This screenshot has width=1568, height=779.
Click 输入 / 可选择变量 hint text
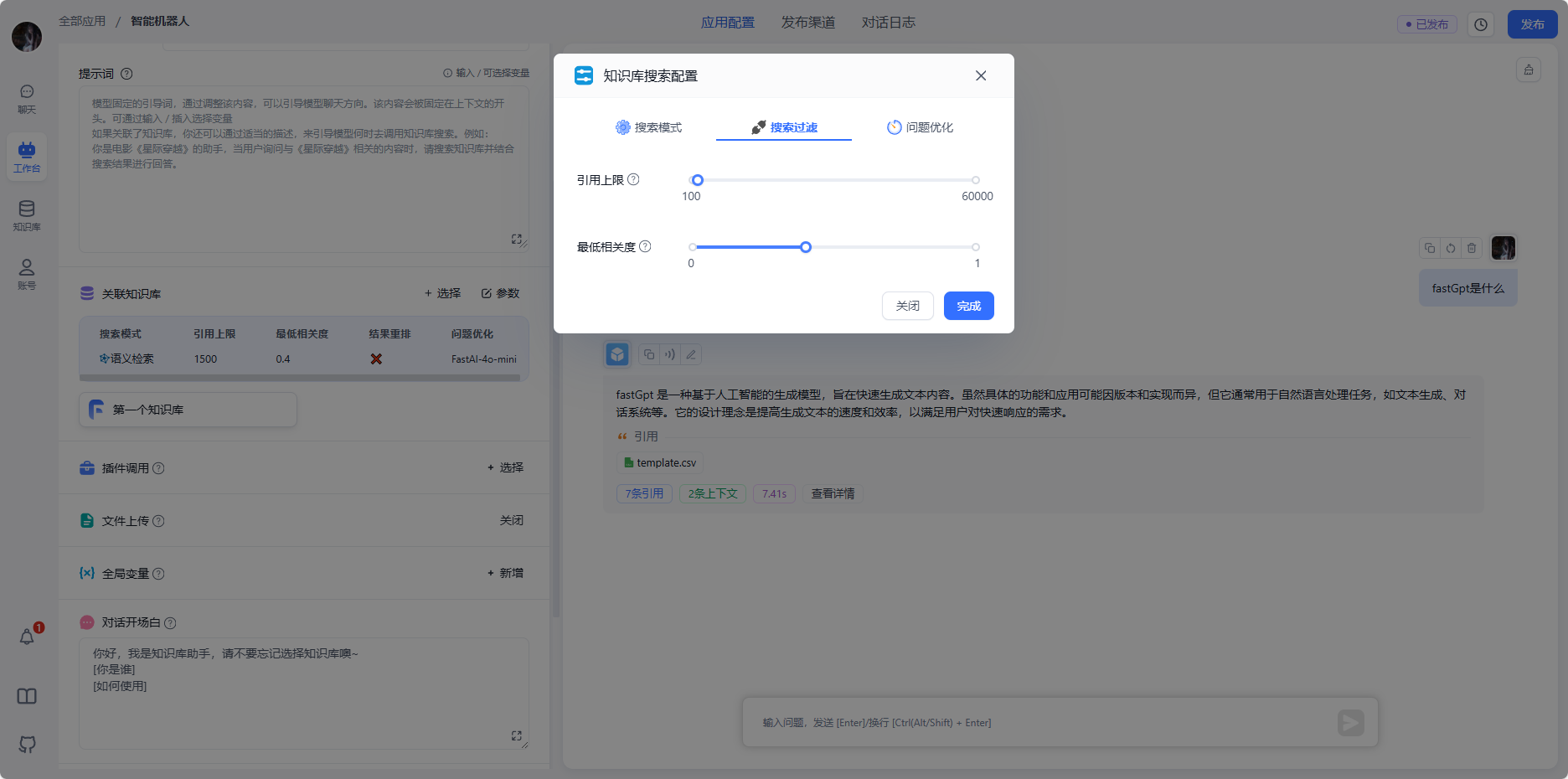coord(487,73)
